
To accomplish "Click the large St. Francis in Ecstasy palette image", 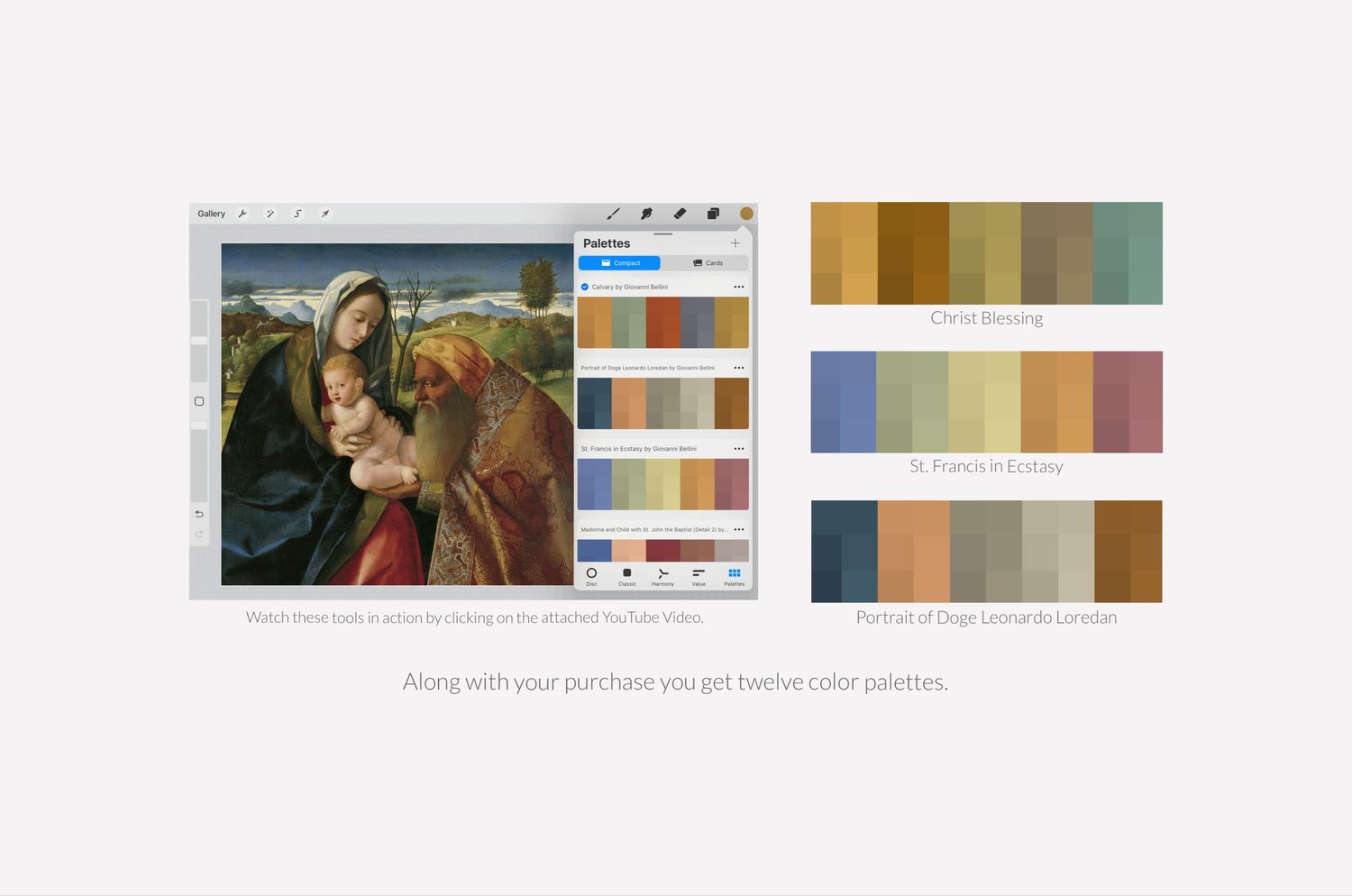I will click(987, 402).
